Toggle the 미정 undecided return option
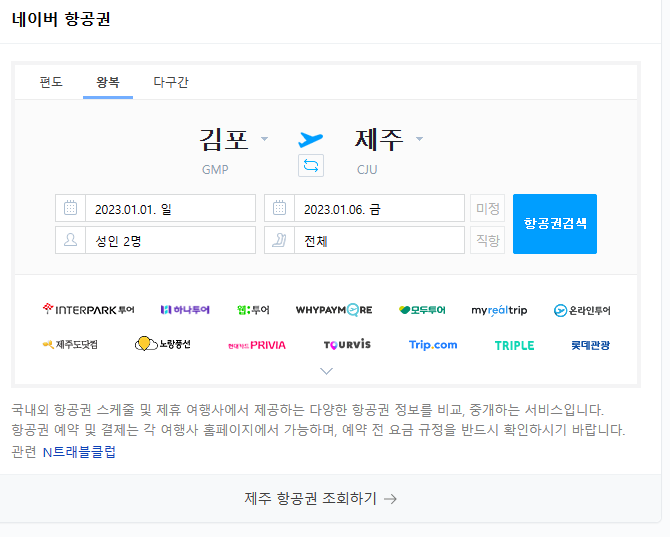Image resolution: width=670 pixels, height=537 pixels. pos(488,208)
